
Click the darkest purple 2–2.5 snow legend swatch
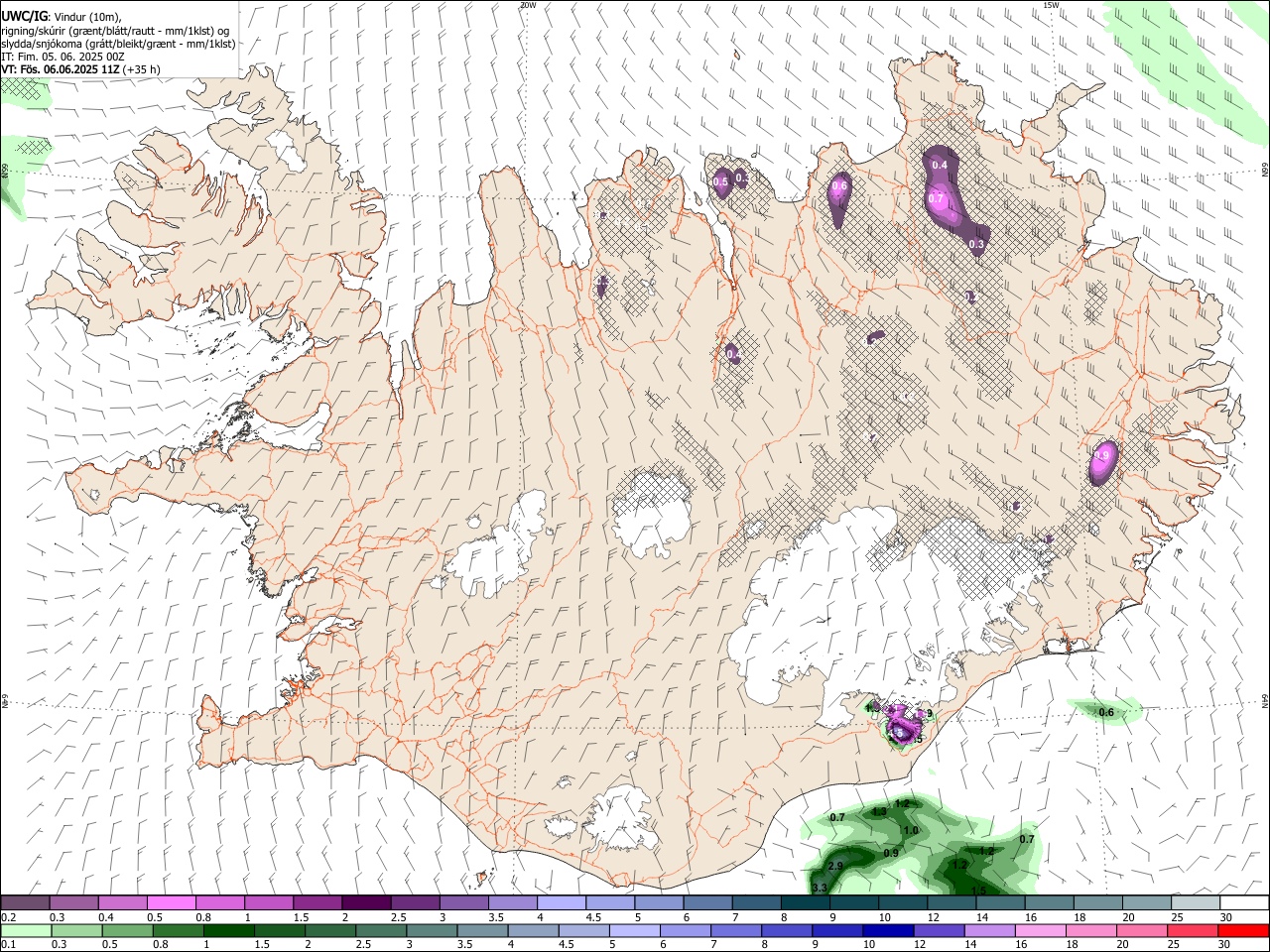point(365,903)
